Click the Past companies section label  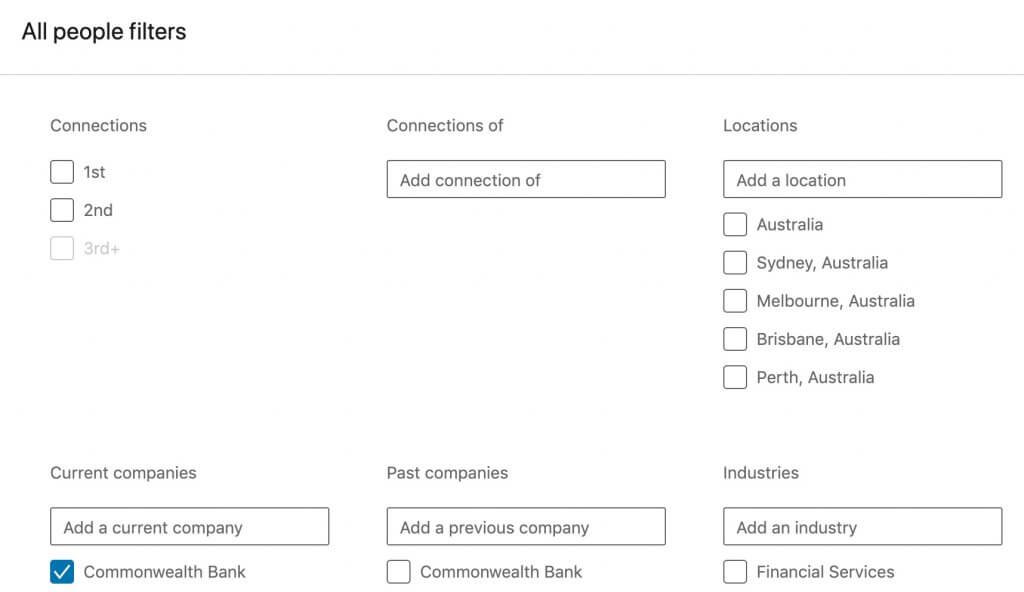447,472
